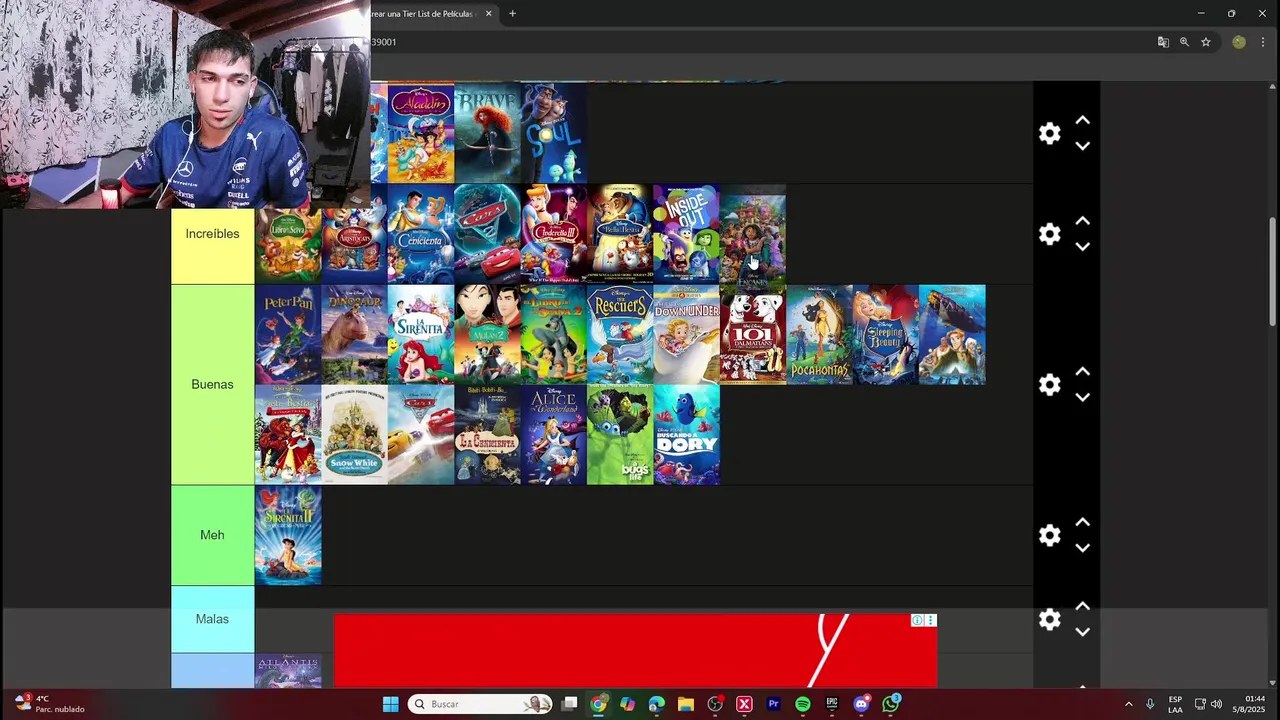Click the green Buenas tier label
This screenshot has width=1280, height=720.
click(x=212, y=385)
